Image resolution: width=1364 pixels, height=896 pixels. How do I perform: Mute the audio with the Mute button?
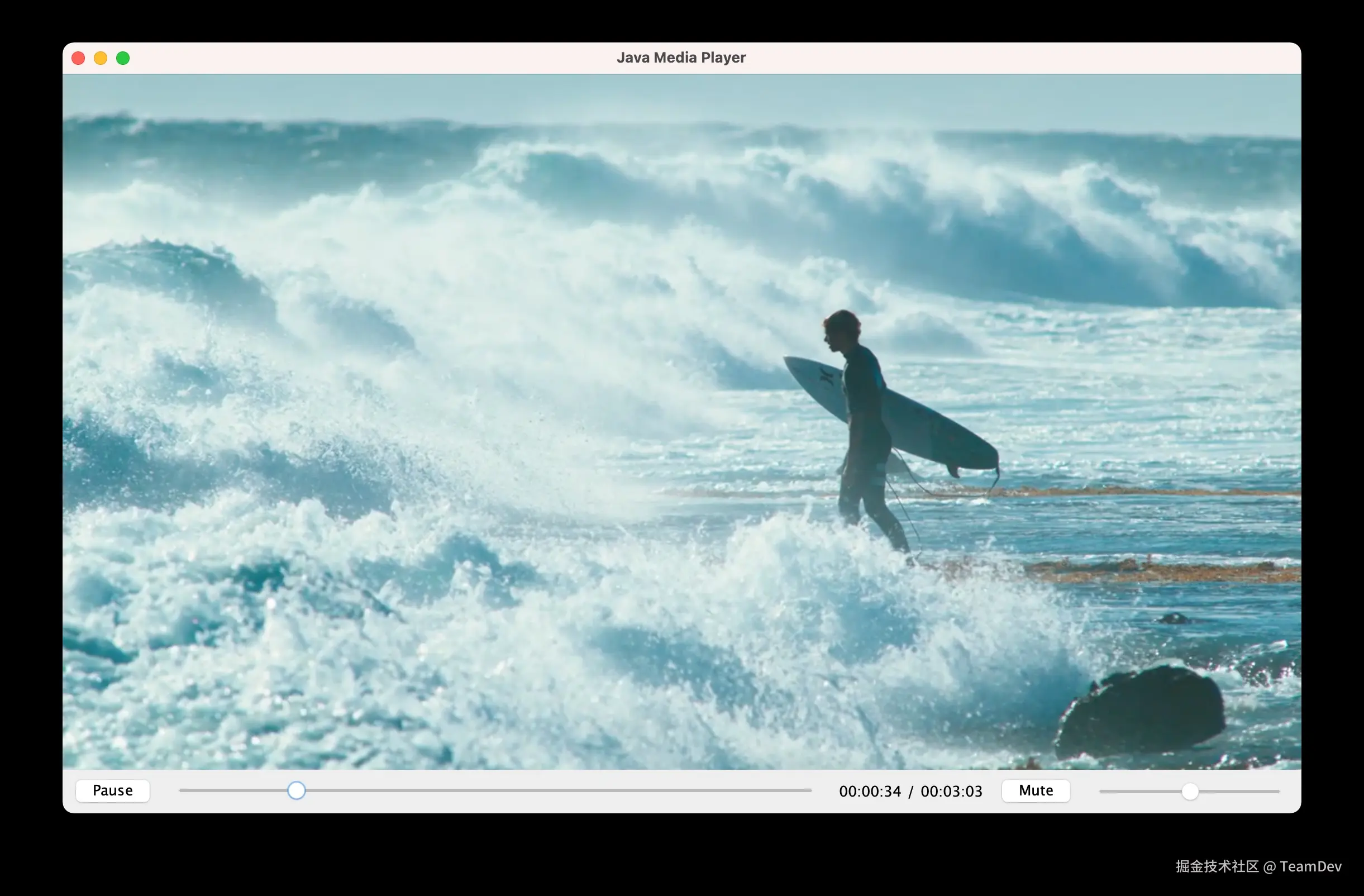coord(1036,790)
